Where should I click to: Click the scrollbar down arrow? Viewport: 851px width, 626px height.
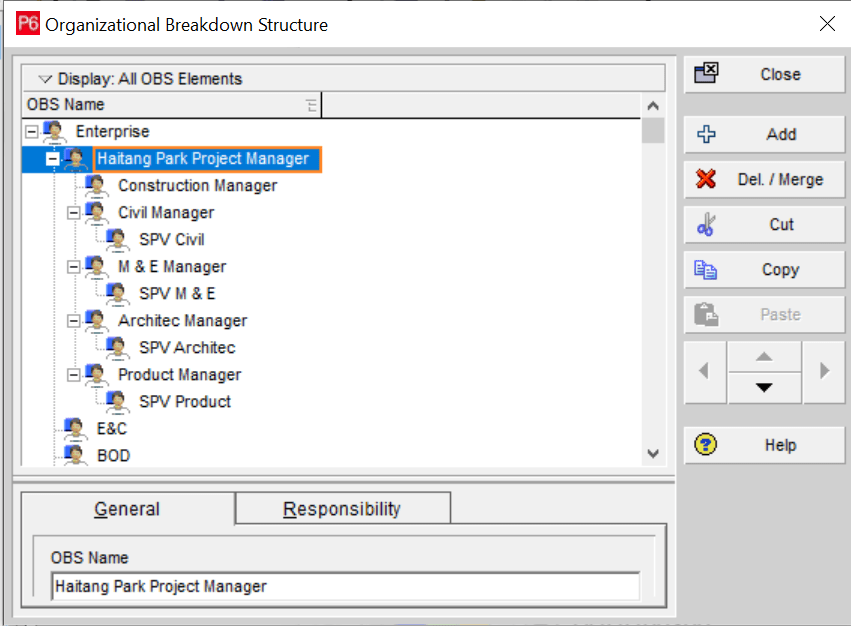(x=653, y=454)
